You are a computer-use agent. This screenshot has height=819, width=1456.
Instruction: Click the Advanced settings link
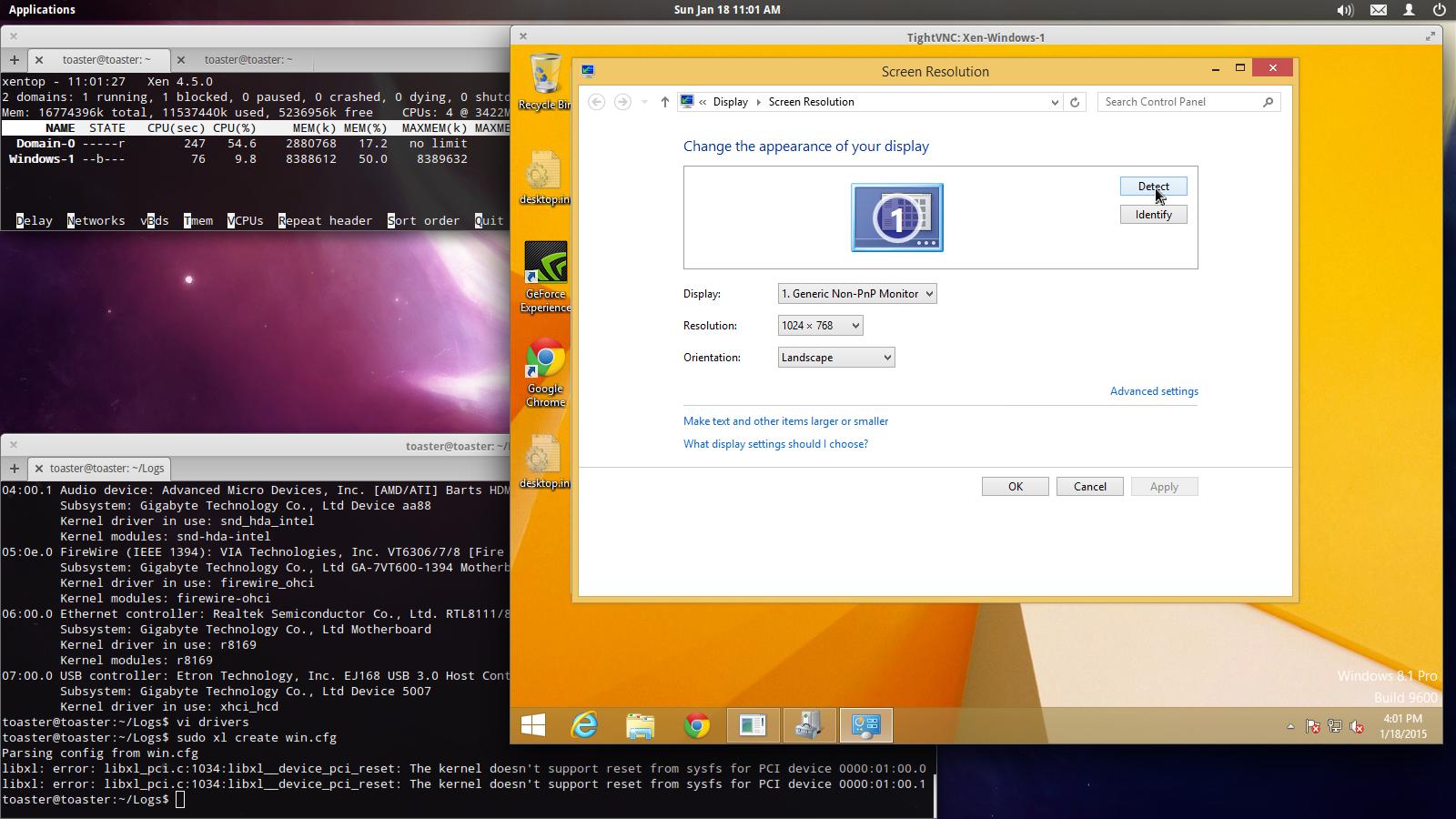(1153, 391)
